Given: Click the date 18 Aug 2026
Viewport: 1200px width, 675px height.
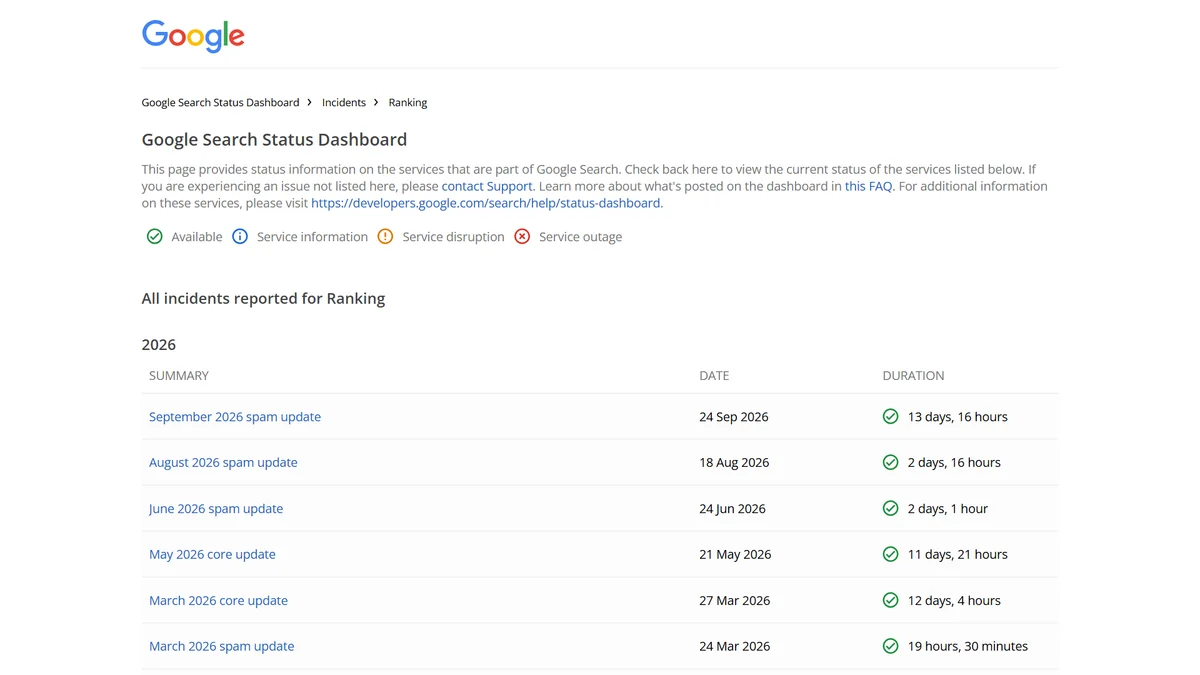Looking at the screenshot, I should coord(734,463).
